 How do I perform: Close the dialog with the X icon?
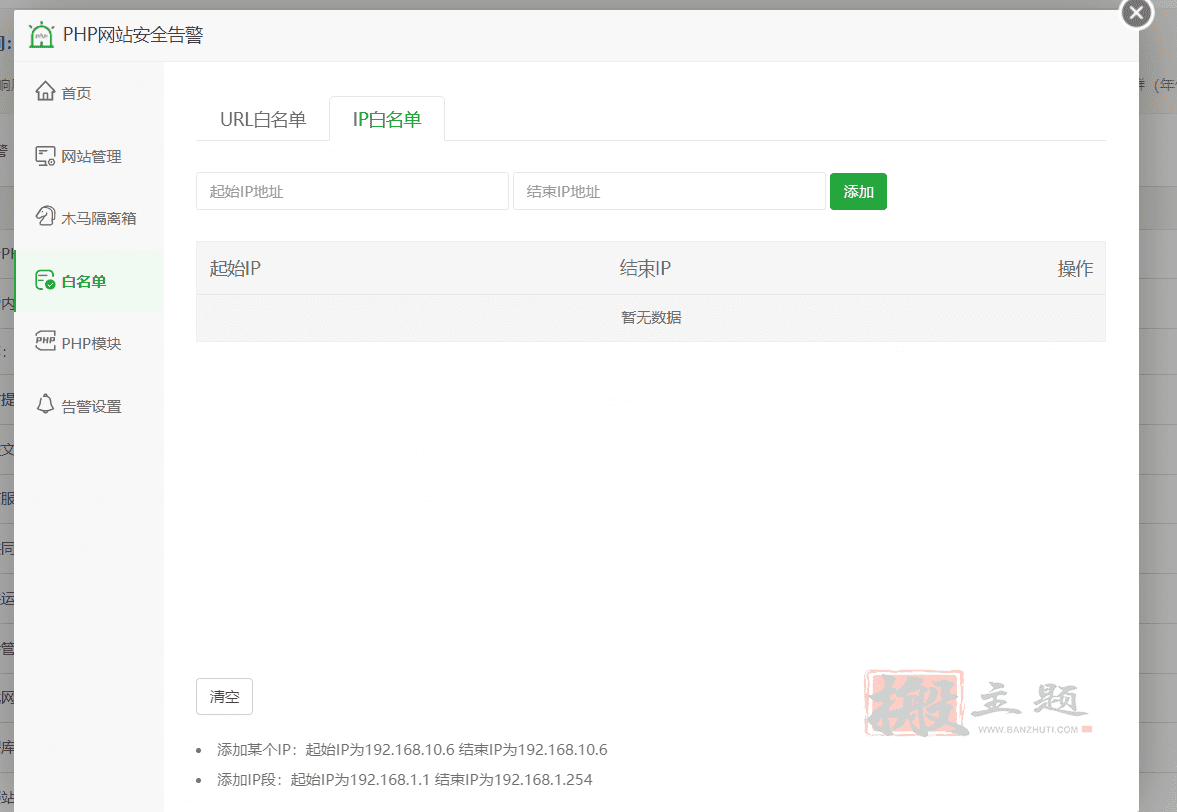coord(1136,13)
